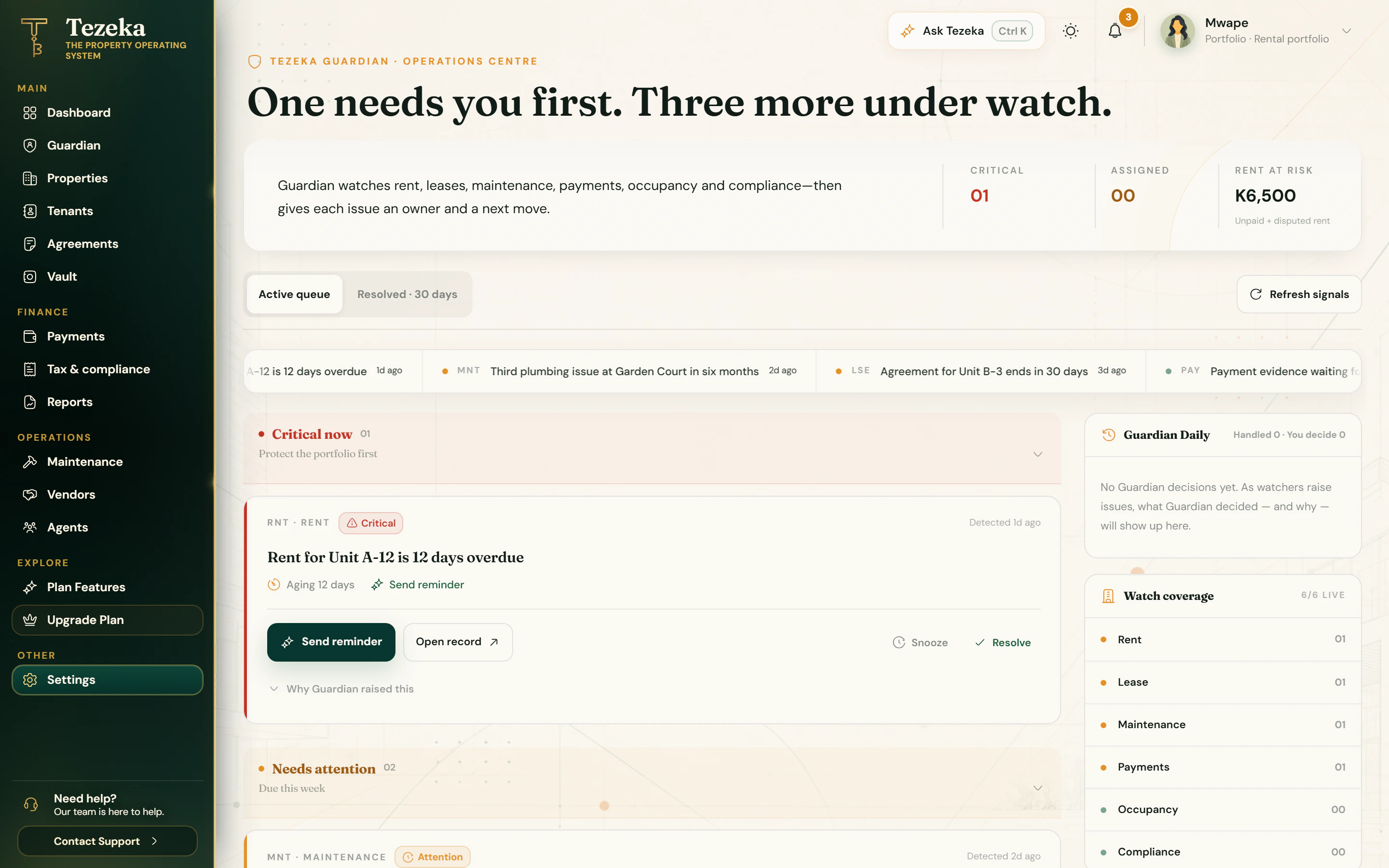Click the RENT AT RISK K6,500 stat
Screen dimensions: 1389x868
click(1282, 195)
